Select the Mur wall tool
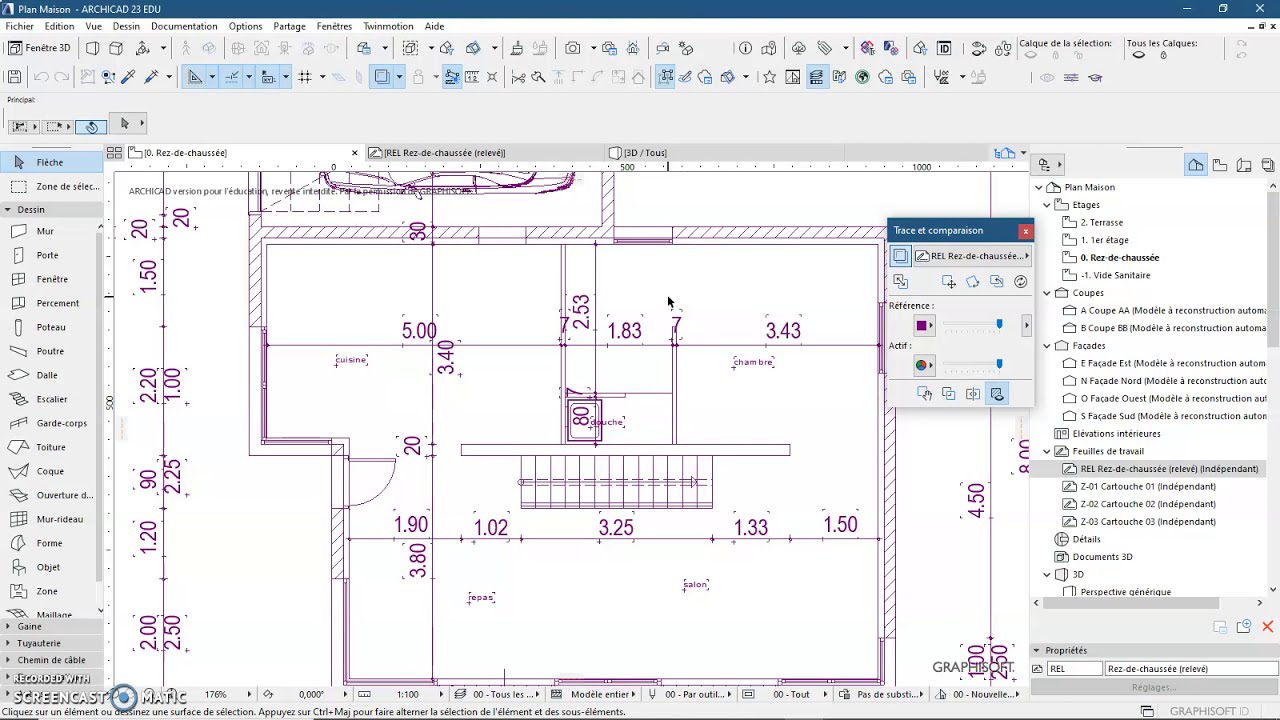Image resolution: width=1280 pixels, height=720 pixels. (45, 231)
